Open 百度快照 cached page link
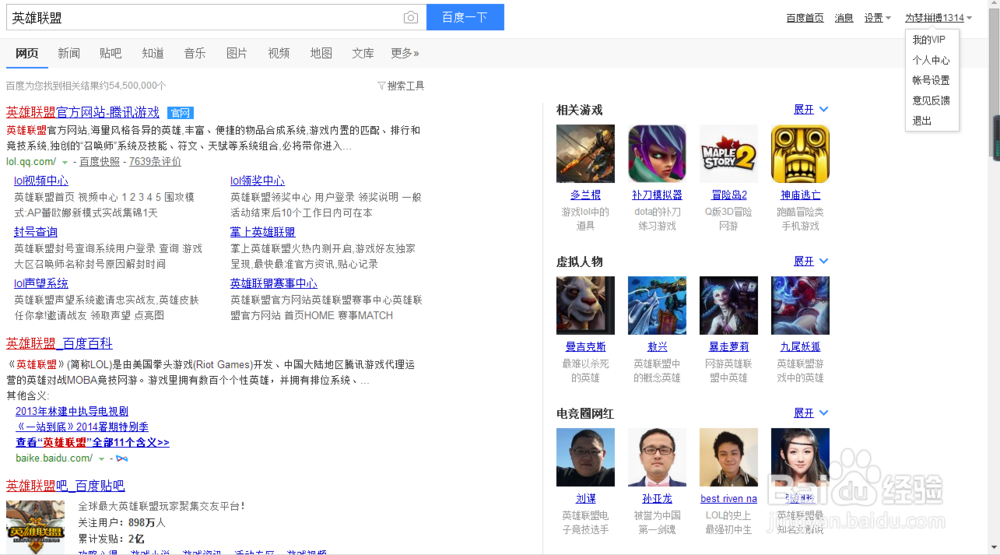Viewport: 1000px width, 555px height. click(x=99, y=162)
